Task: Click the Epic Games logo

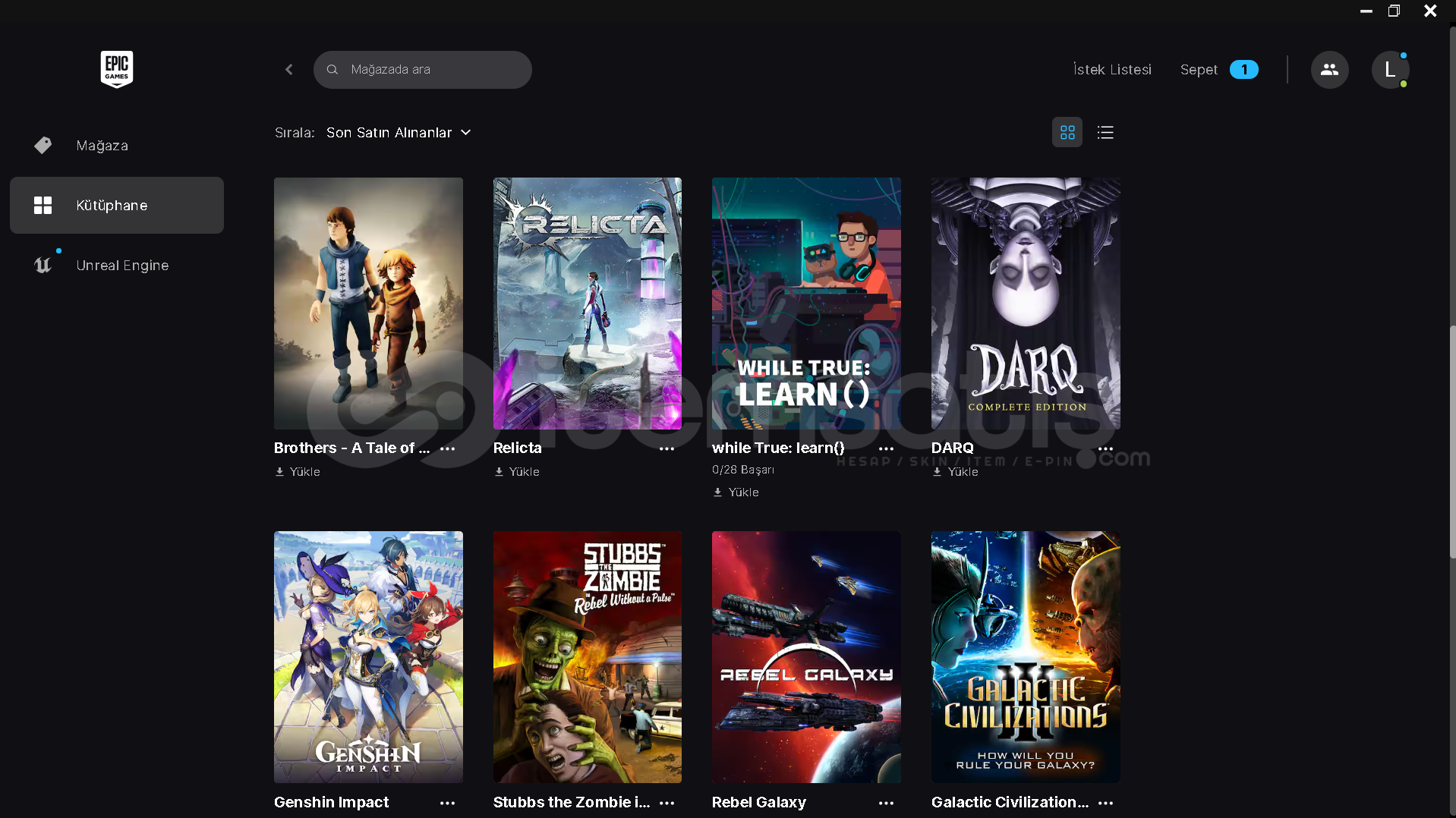Action: pyautogui.click(x=117, y=69)
